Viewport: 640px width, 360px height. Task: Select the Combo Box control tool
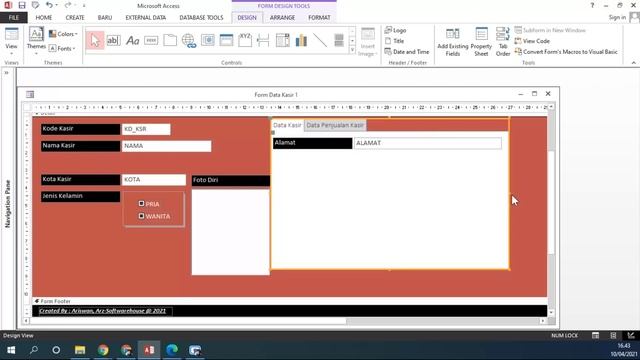point(282,40)
